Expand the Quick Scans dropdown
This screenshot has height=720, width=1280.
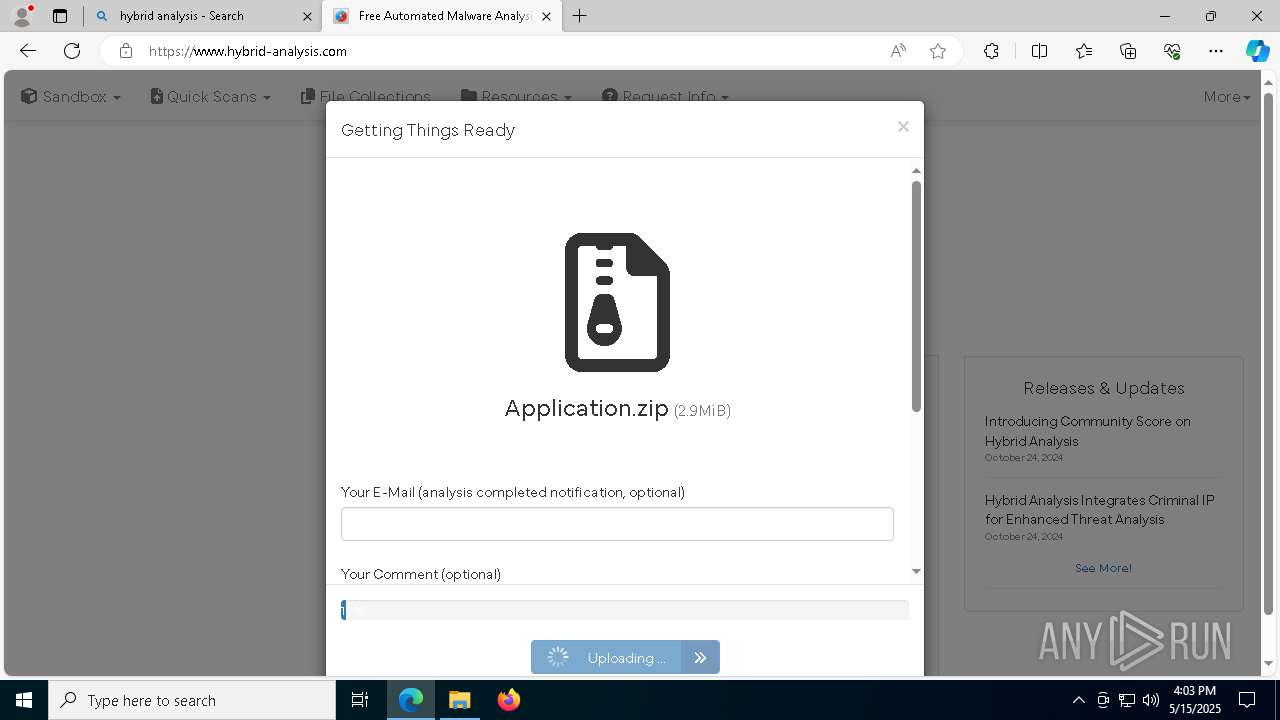pos(211,96)
